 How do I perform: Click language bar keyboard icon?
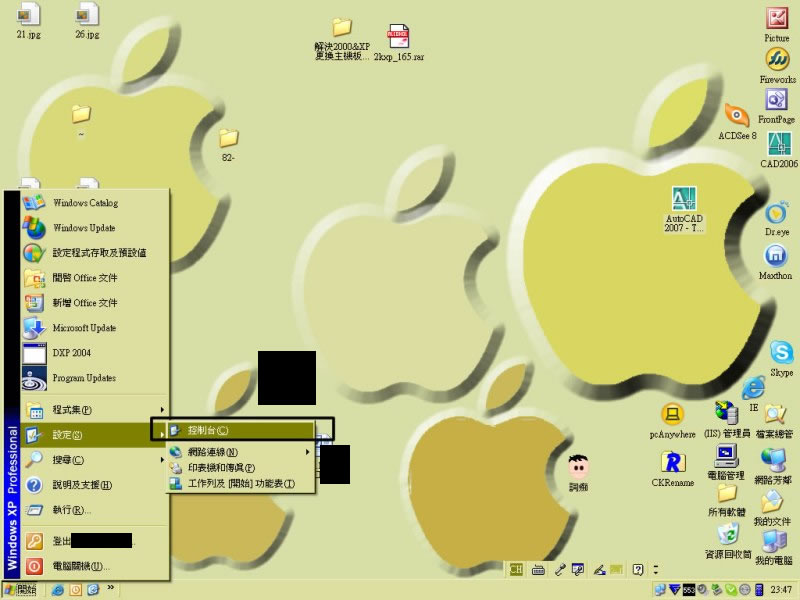pos(538,570)
